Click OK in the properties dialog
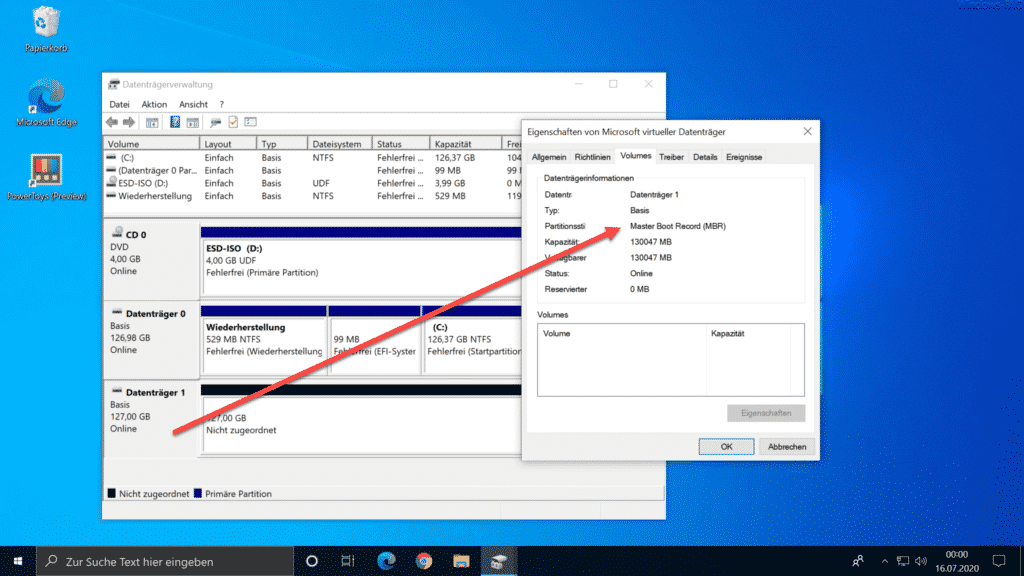Image resolution: width=1024 pixels, height=576 pixels. click(x=726, y=447)
